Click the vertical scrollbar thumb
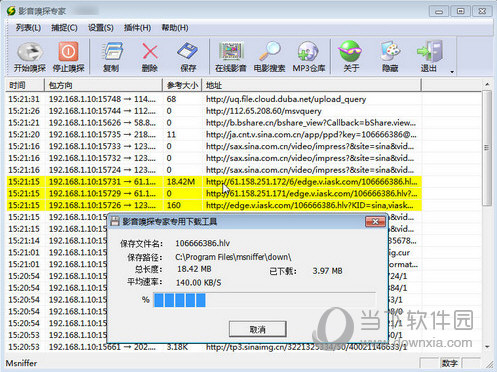This screenshot has height=372, width=497. pyautogui.click(x=487, y=148)
